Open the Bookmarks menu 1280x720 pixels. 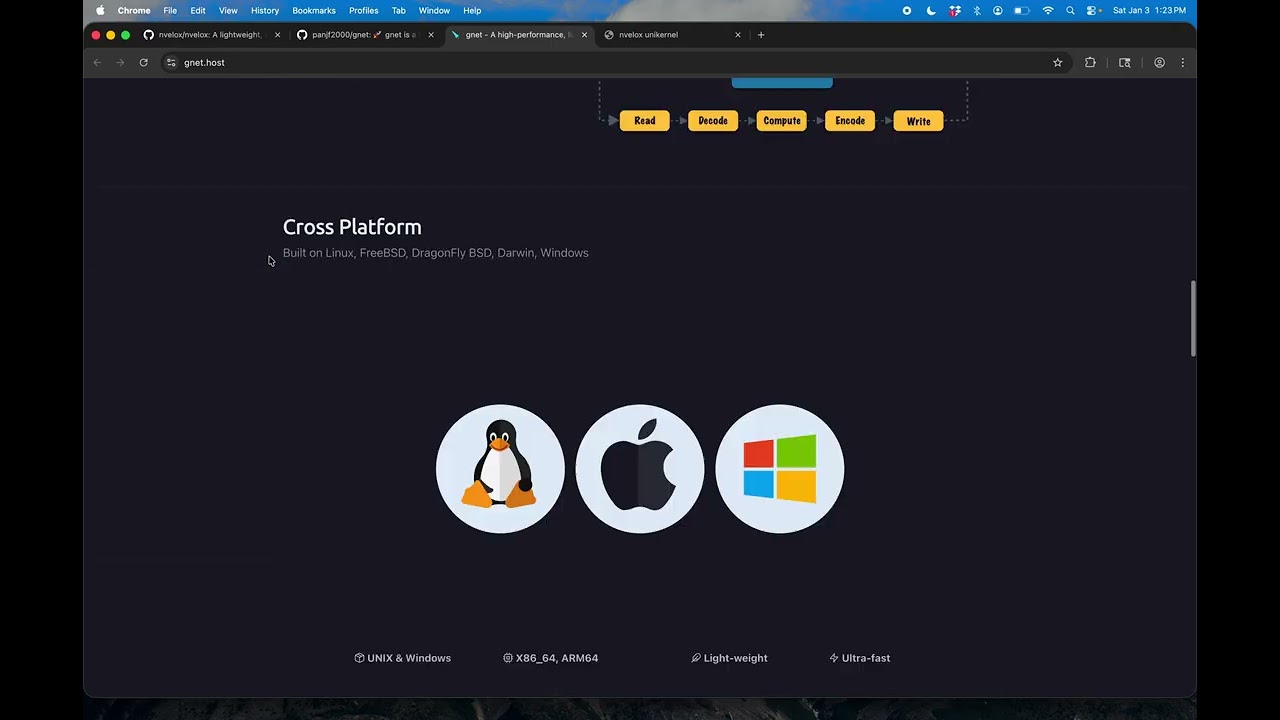tap(314, 10)
